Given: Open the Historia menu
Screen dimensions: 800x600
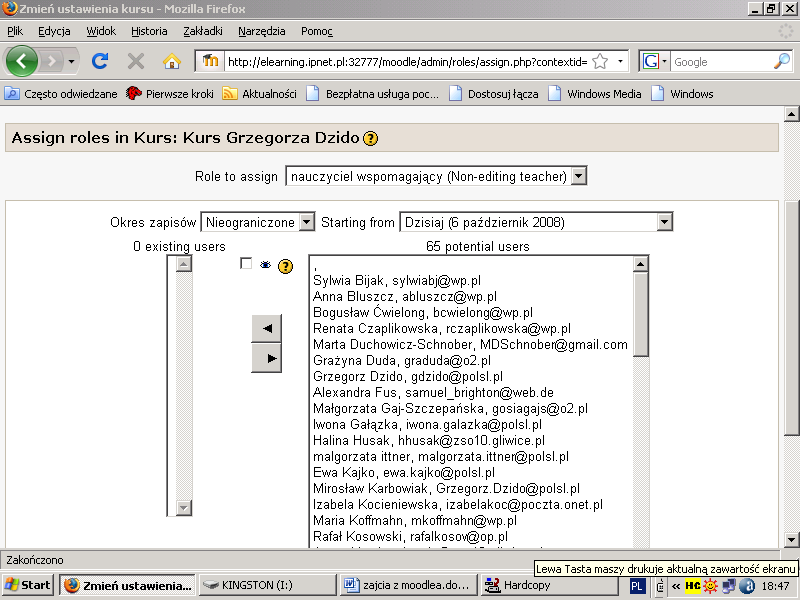Looking at the screenshot, I should (149, 31).
